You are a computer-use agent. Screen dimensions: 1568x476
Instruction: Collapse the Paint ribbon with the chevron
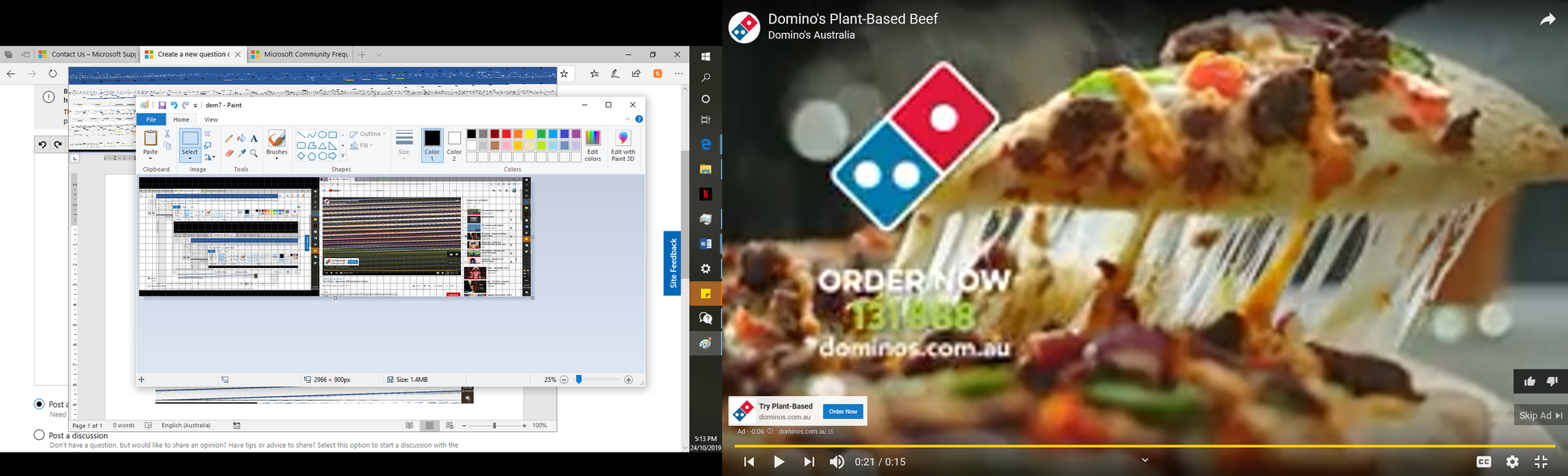click(627, 119)
